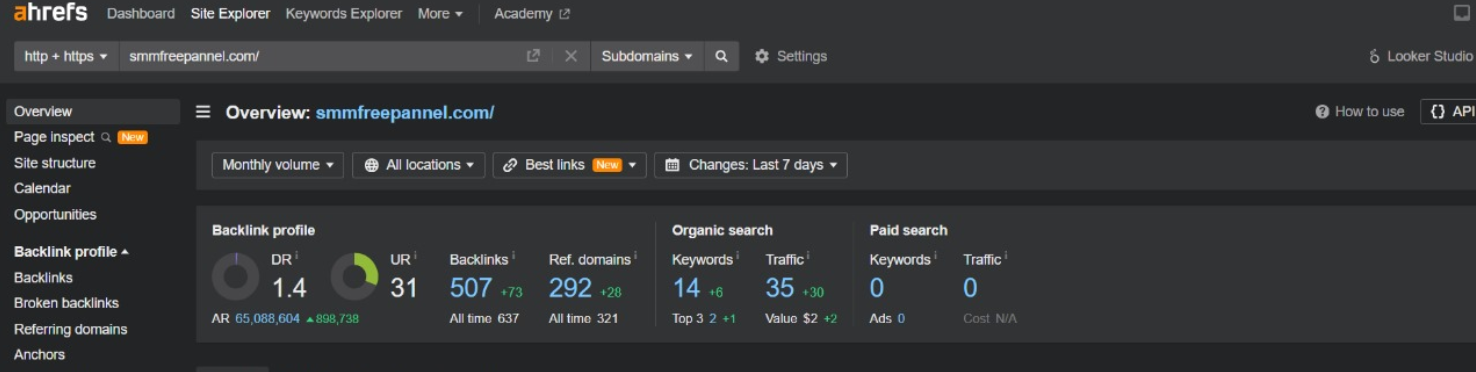Click organic Keywords count 14

tap(686, 288)
